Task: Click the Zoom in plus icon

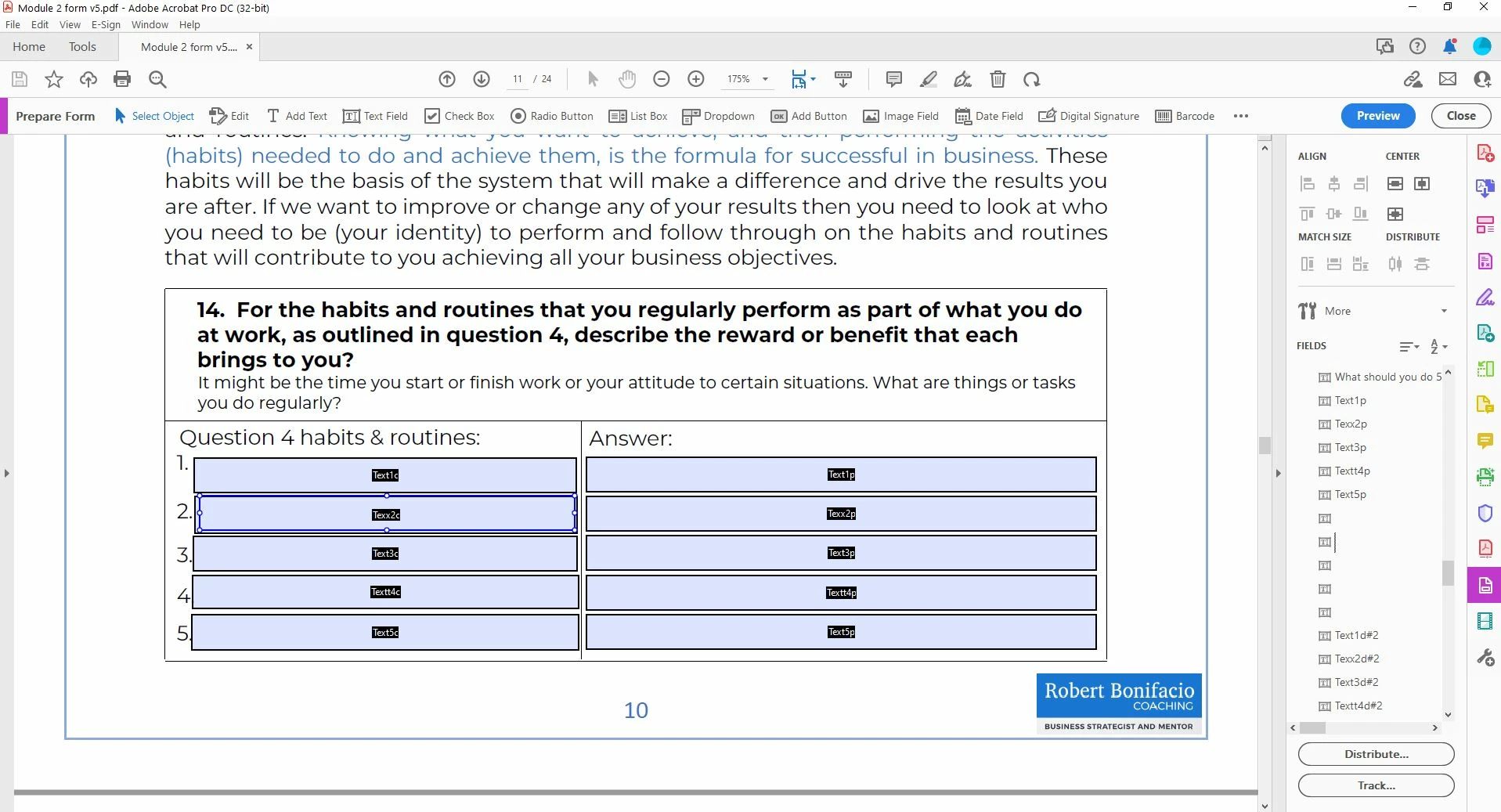Action: pos(696,79)
